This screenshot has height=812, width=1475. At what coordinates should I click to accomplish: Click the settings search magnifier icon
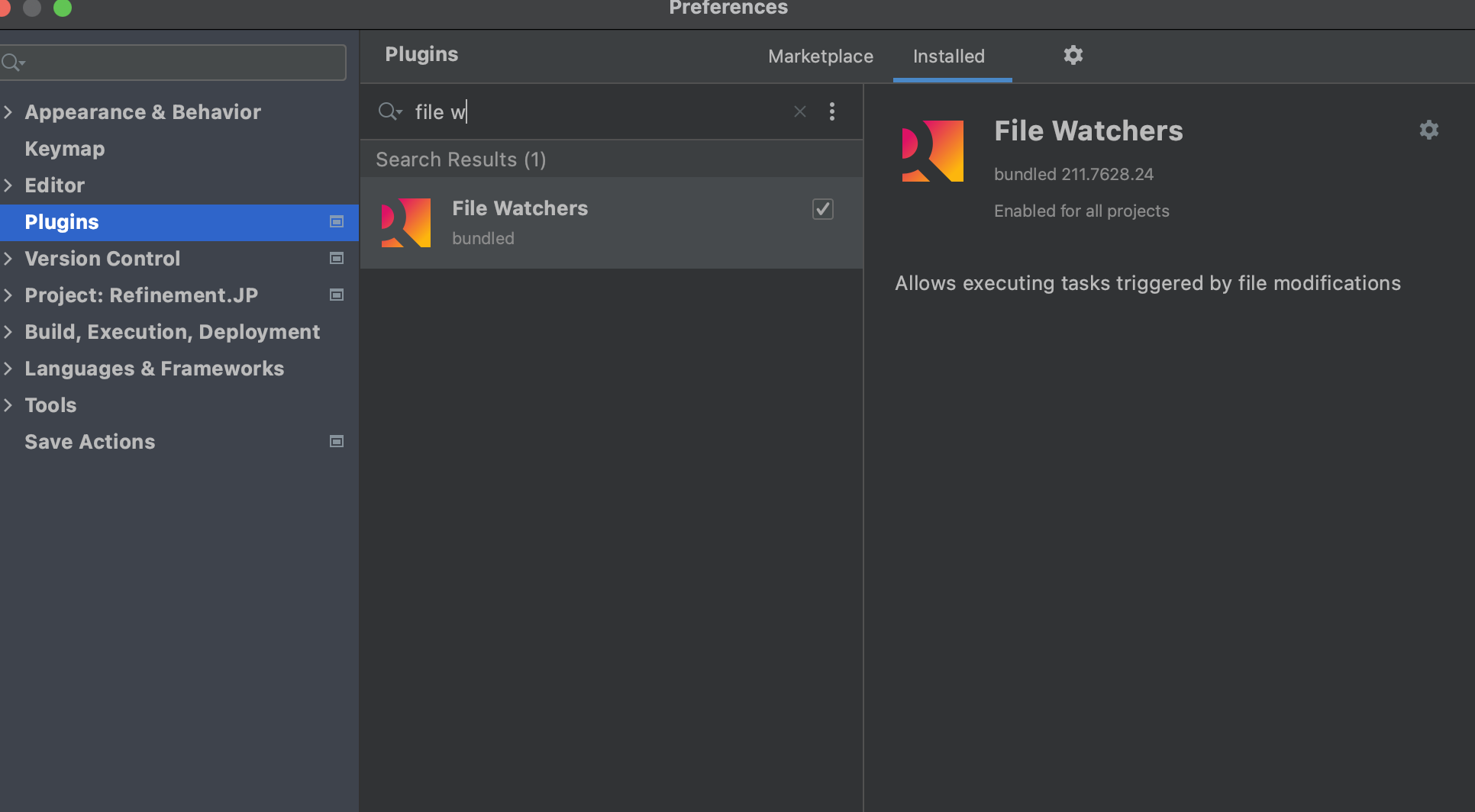(x=13, y=63)
